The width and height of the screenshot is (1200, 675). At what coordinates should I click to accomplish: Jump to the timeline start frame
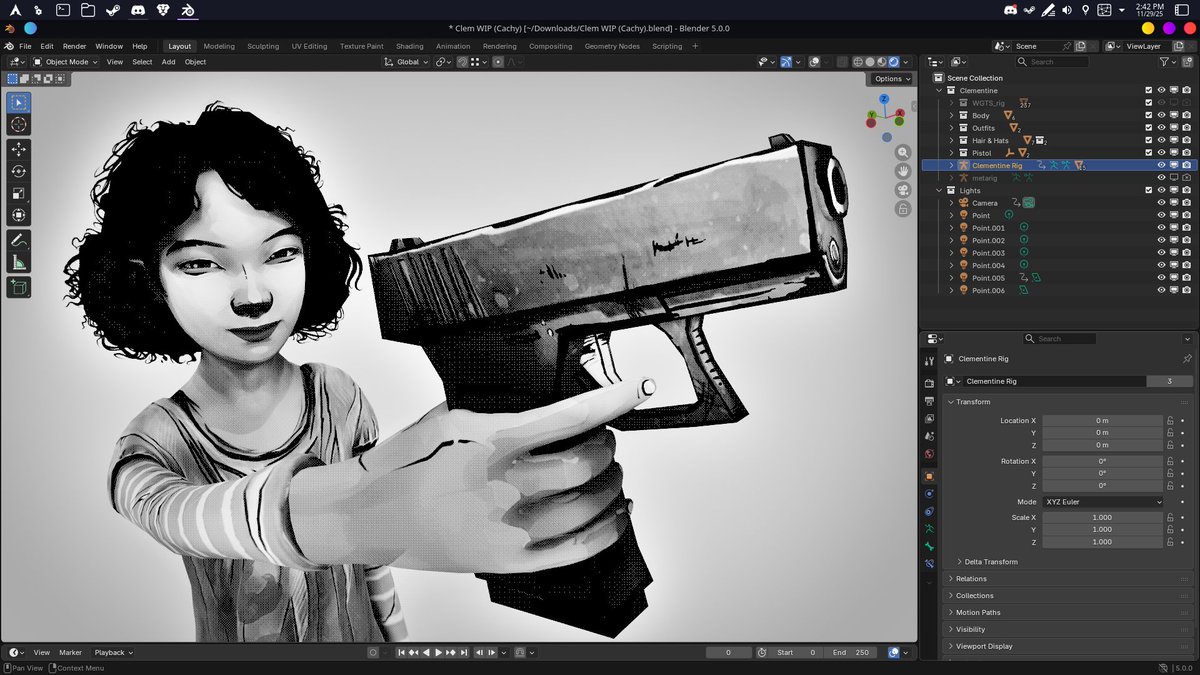coord(402,652)
